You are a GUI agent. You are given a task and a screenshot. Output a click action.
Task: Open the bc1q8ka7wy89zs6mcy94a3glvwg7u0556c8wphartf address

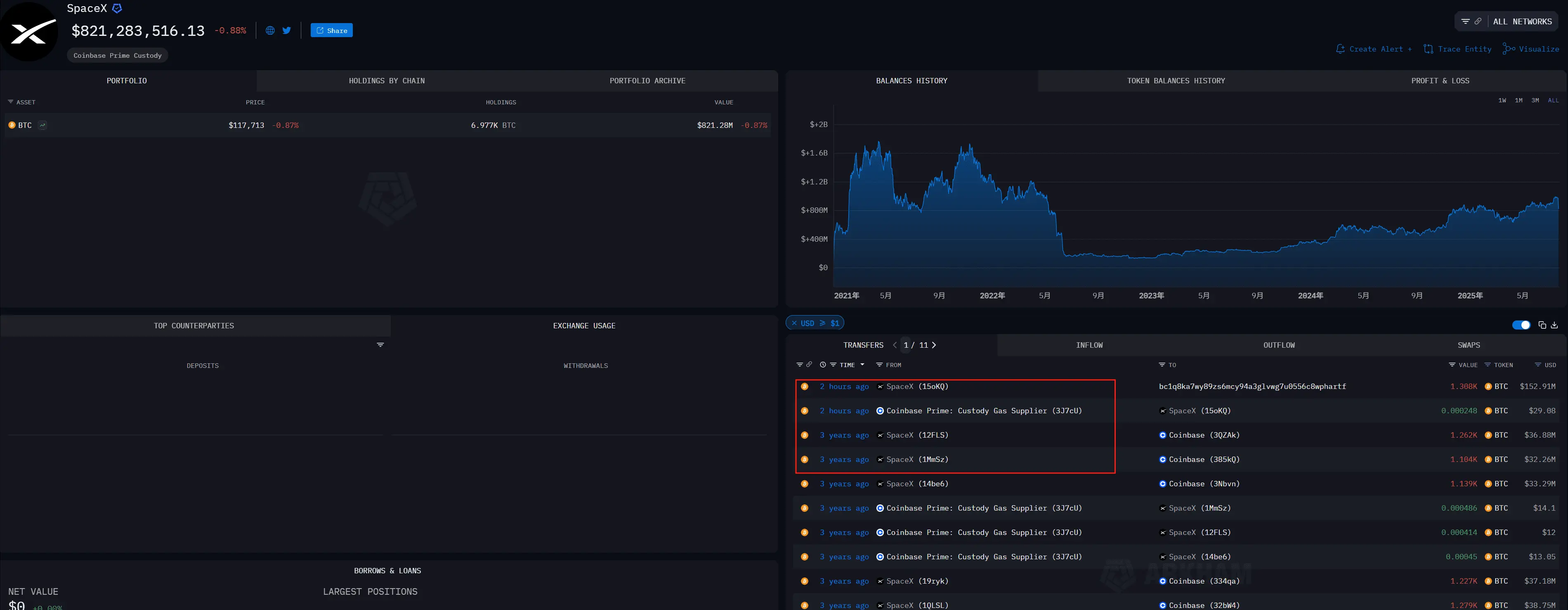pyautogui.click(x=1252, y=387)
